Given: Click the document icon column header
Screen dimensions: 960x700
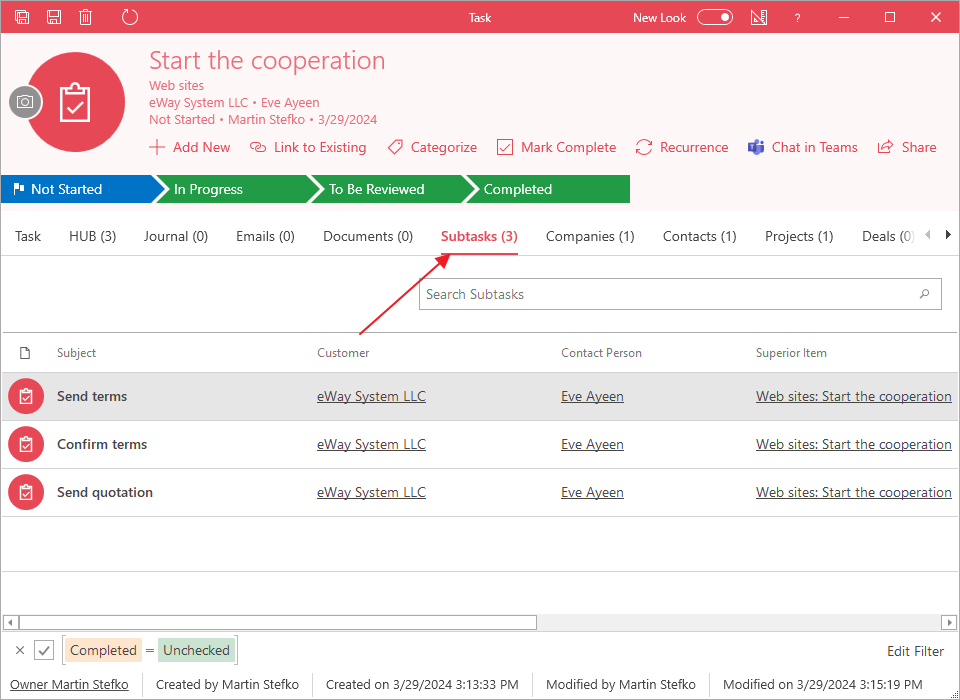Looking at the screenshot, I should [25, 353].
